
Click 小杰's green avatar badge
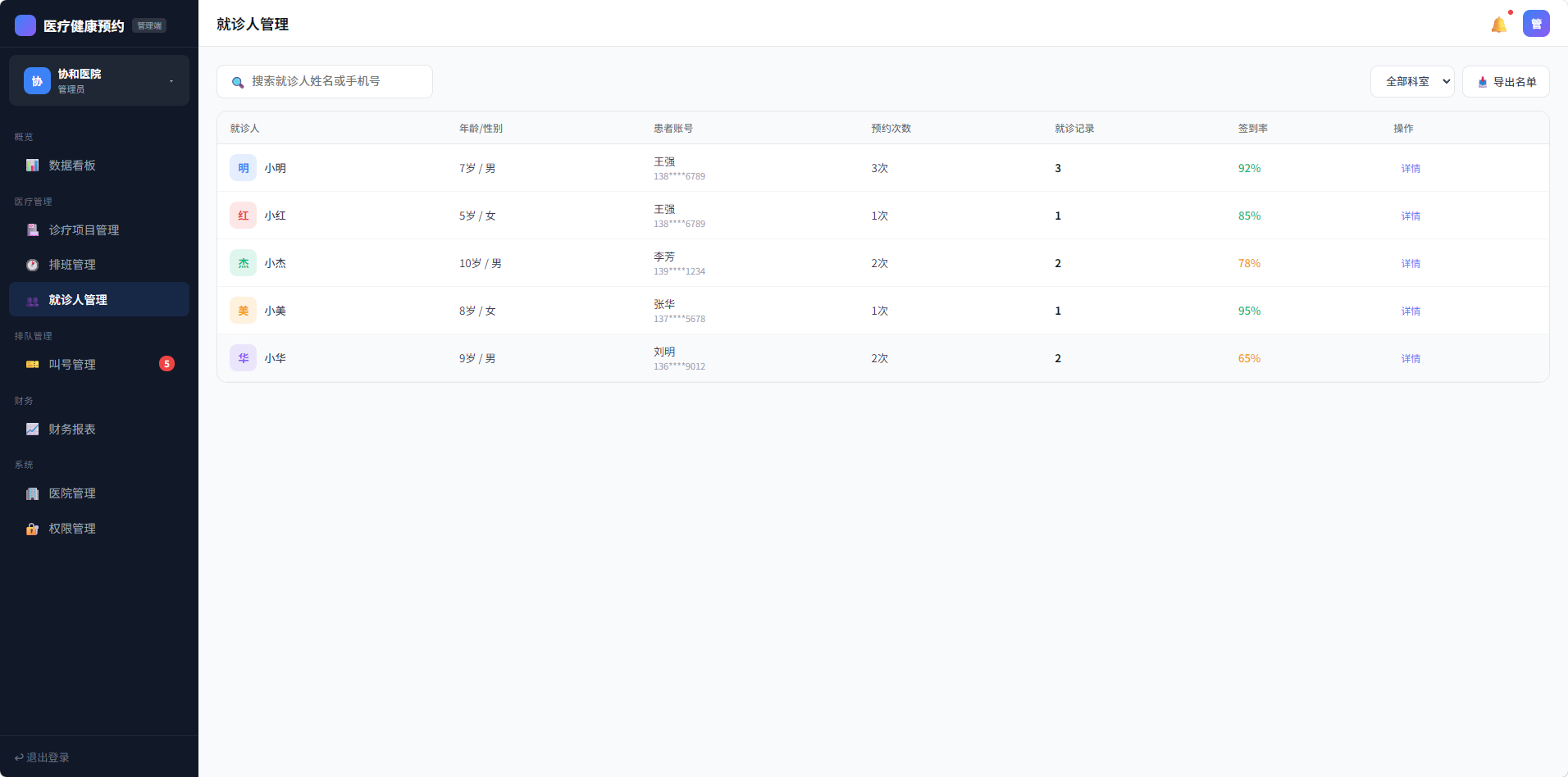(244, 263)
